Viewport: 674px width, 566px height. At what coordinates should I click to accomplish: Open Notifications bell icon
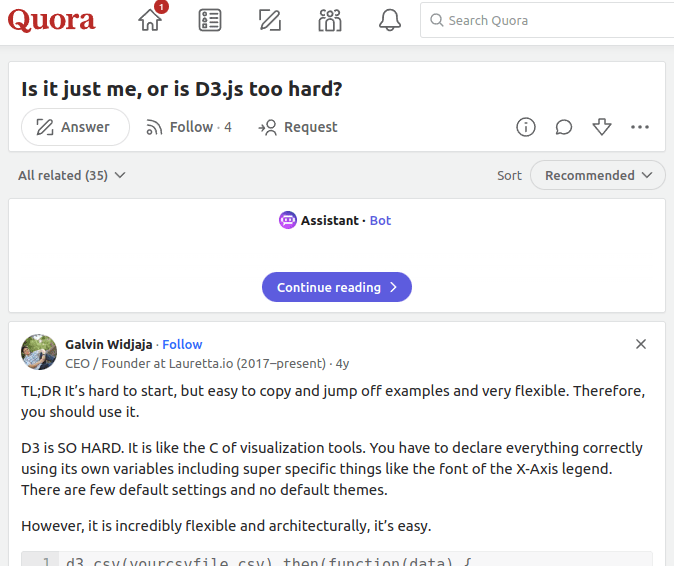pyautogui.click(x=390, y=20)
